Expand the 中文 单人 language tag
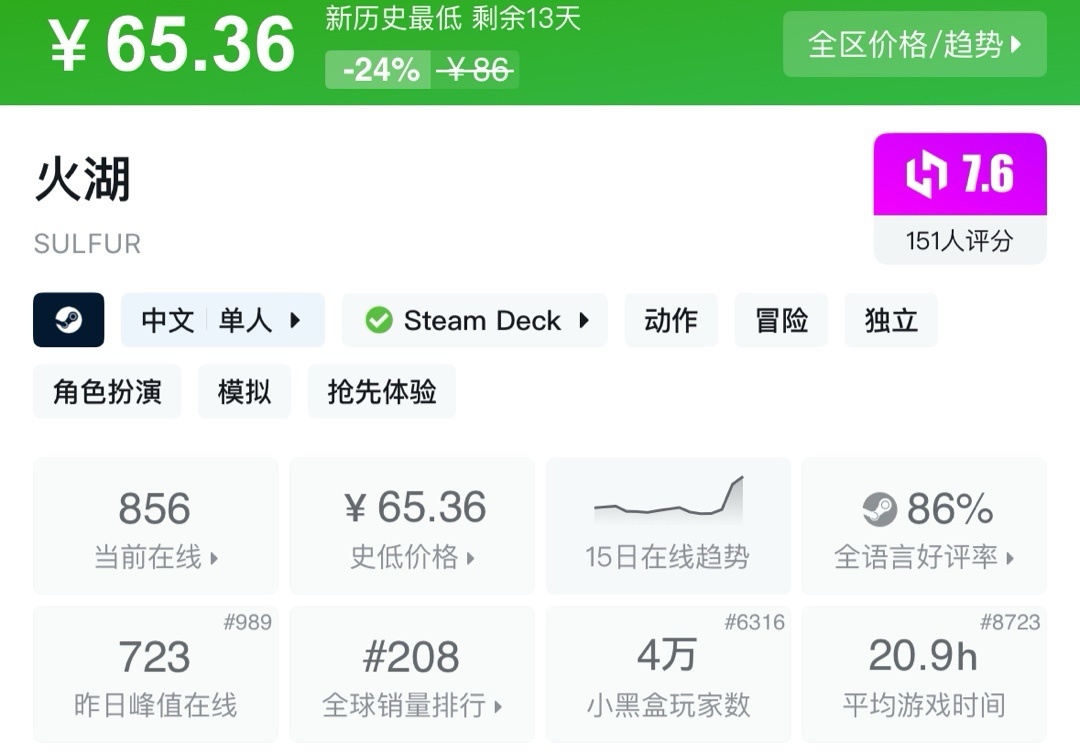 tap(222, 320)
